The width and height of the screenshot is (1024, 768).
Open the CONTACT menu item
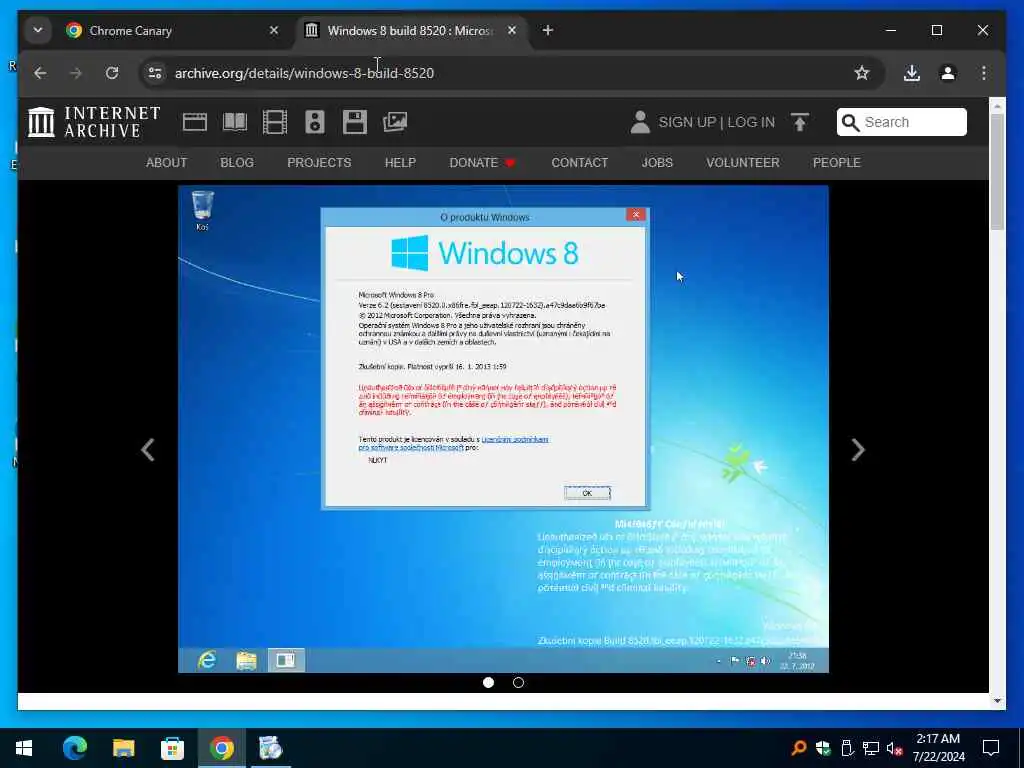click(x=580, y=163)
